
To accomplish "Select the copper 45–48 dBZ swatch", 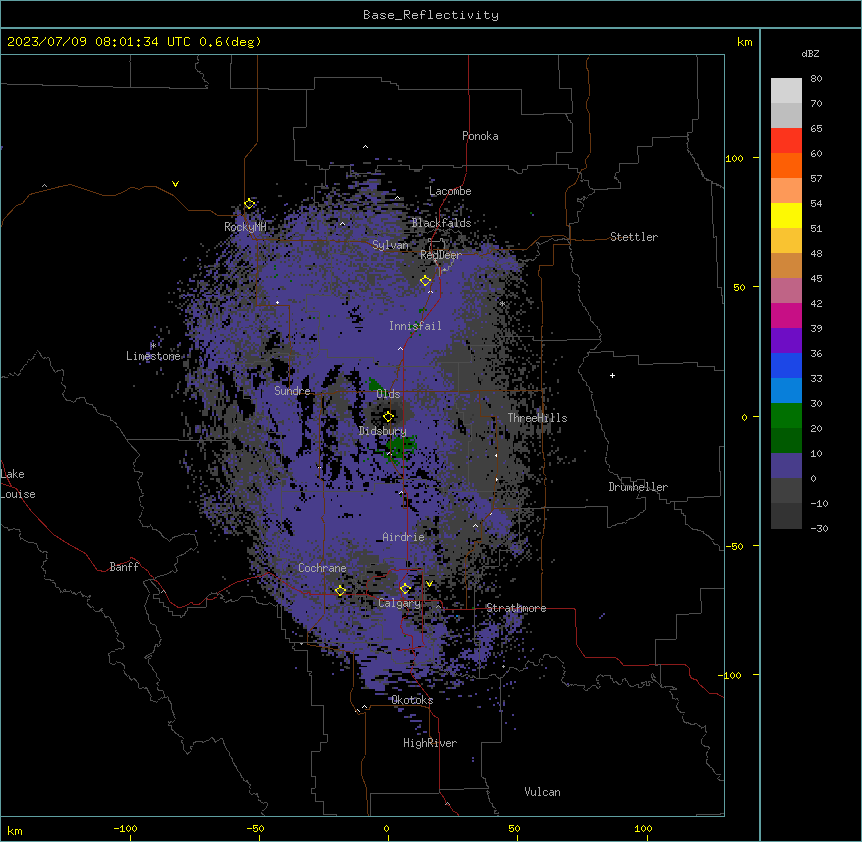I will [x=786, y=265].
